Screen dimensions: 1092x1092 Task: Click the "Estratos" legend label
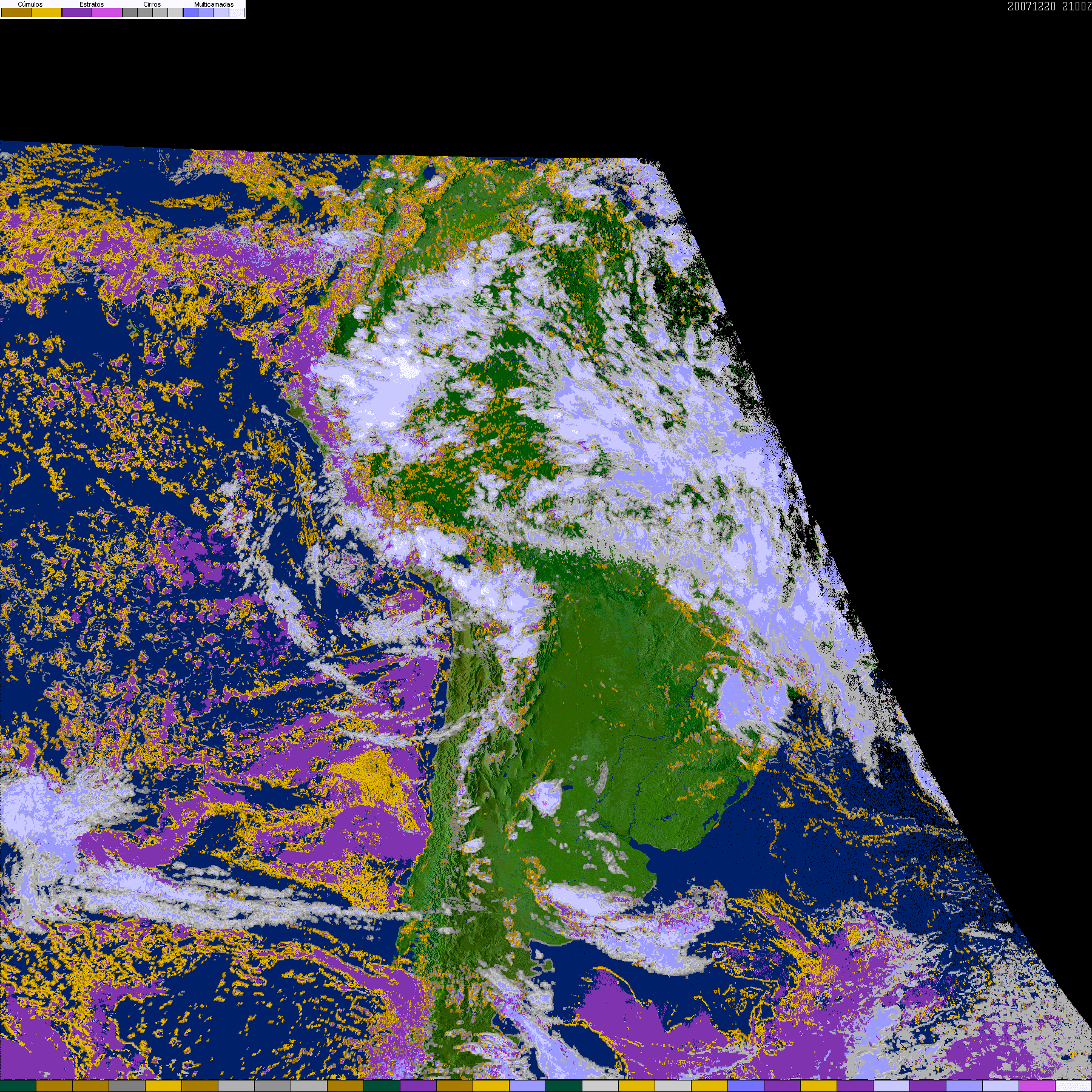click(92, 4)
